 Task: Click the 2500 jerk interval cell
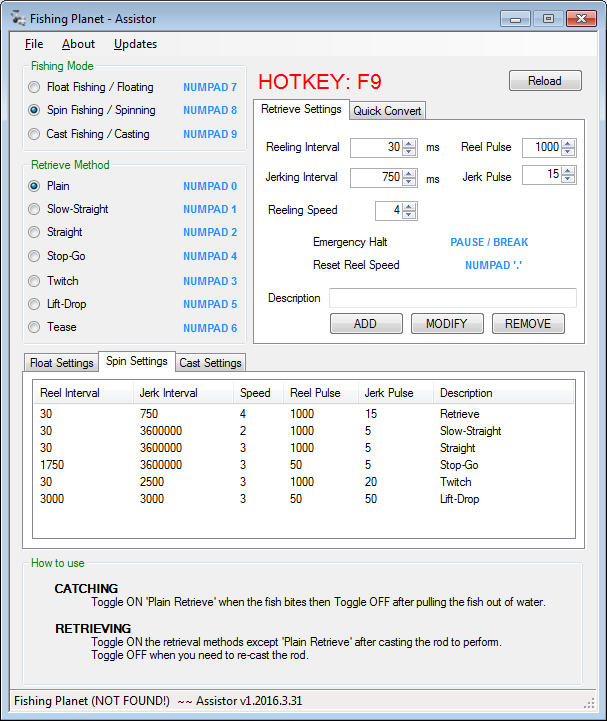click(x=152, y=482)
